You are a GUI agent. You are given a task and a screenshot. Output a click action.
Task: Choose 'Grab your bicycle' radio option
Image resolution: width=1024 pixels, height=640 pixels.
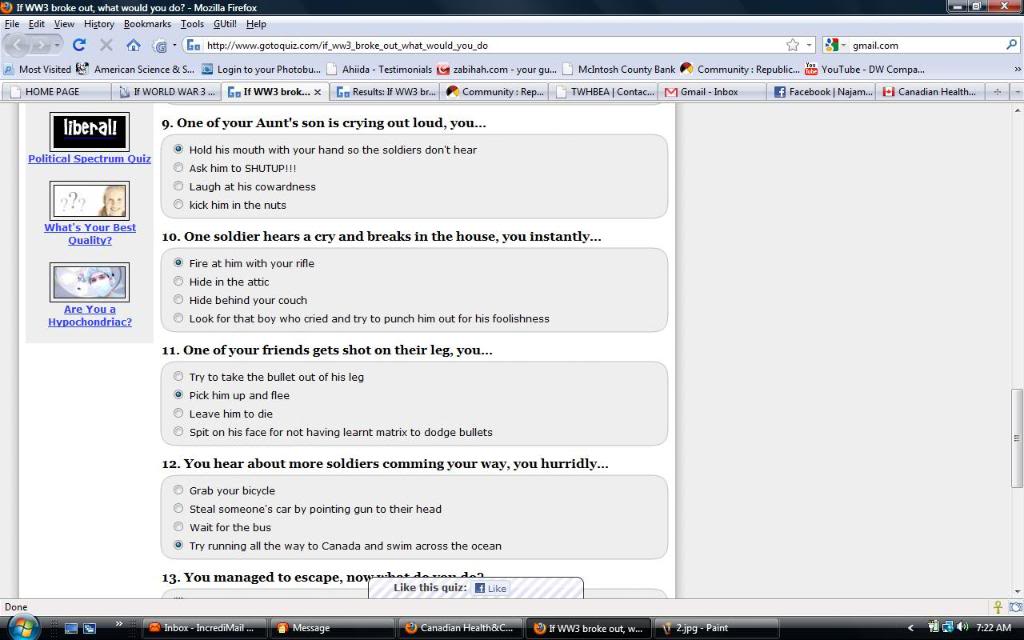coord(179,491)
